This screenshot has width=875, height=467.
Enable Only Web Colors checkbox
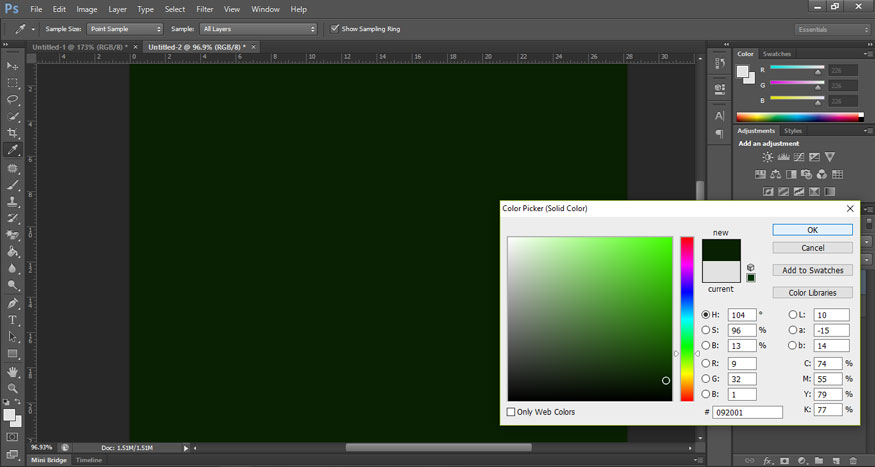pyautogui.click(x=512, y=412)
